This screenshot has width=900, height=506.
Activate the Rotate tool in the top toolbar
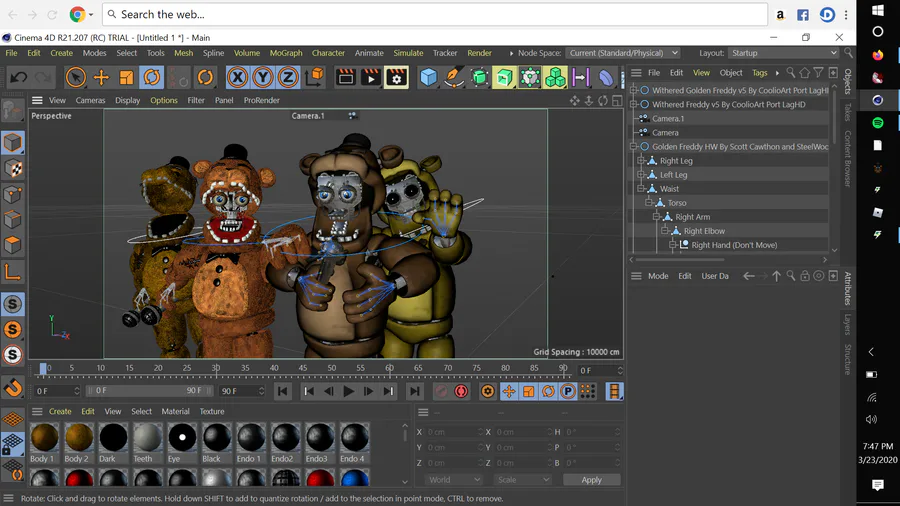point(152,77)
